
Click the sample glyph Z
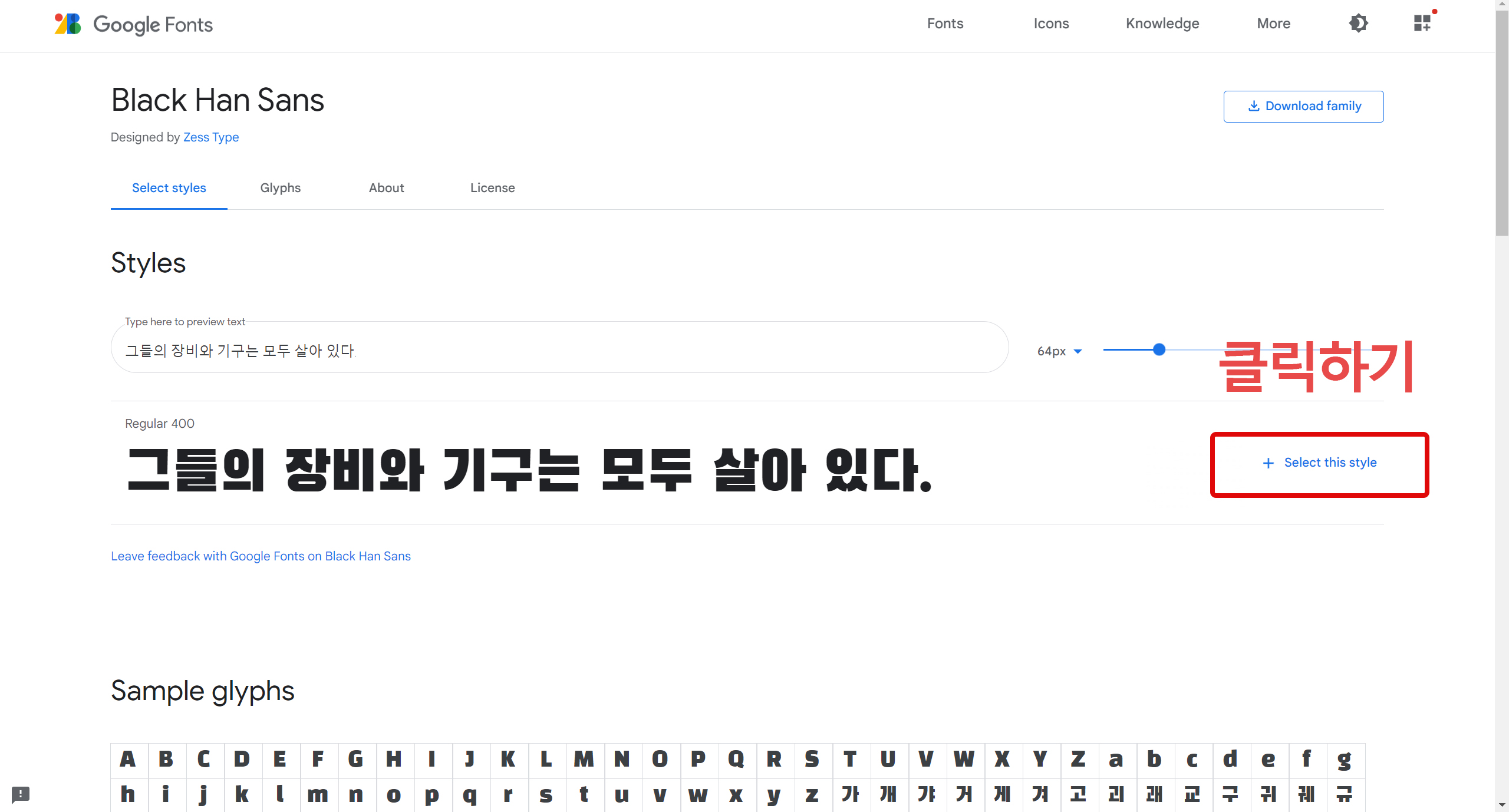click(x=1078, y=760)
